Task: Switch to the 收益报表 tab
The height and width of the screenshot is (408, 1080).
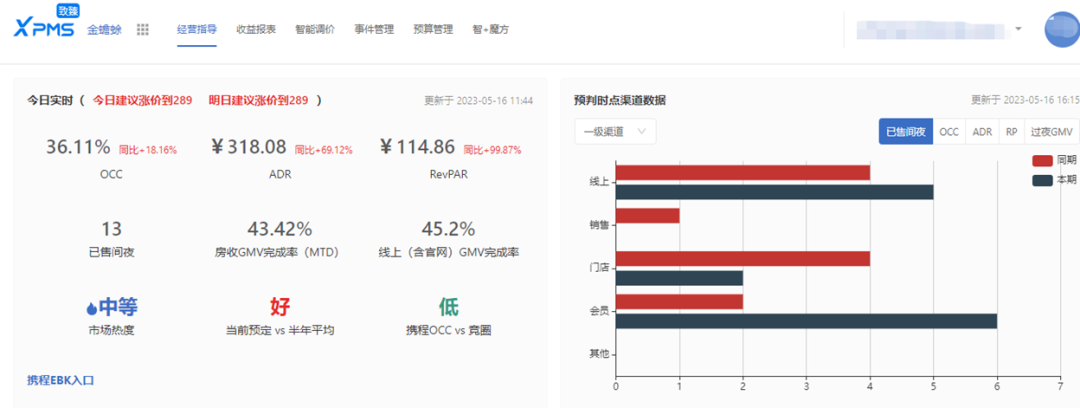Action: pos(256,30)
